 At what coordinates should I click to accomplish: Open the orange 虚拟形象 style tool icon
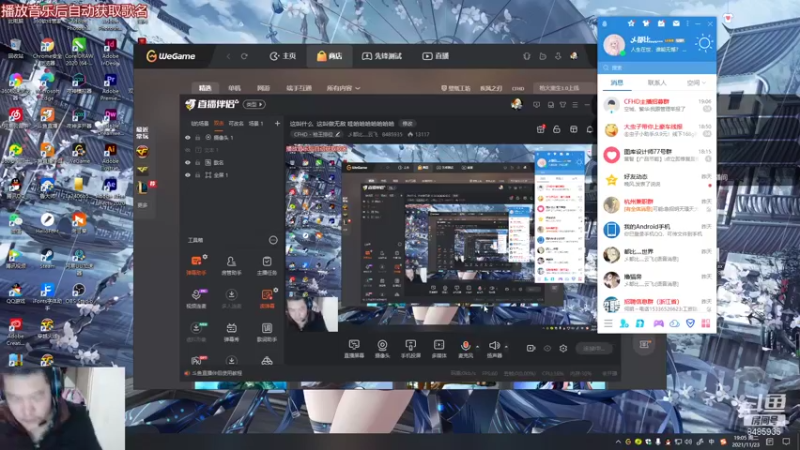click(x=267, y=298)
